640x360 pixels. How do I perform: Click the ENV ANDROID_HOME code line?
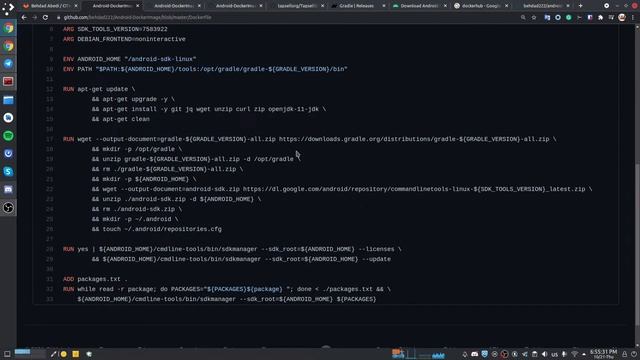coord(129,59)
